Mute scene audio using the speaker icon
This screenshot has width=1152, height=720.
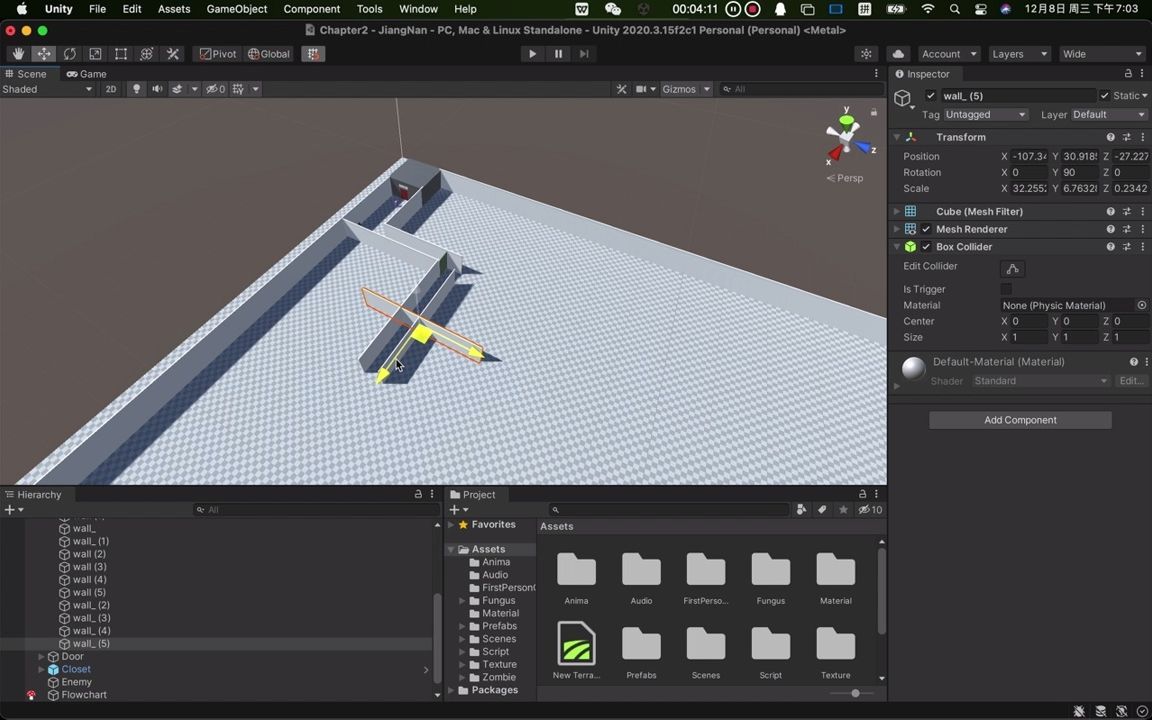[x=156, y=89]
